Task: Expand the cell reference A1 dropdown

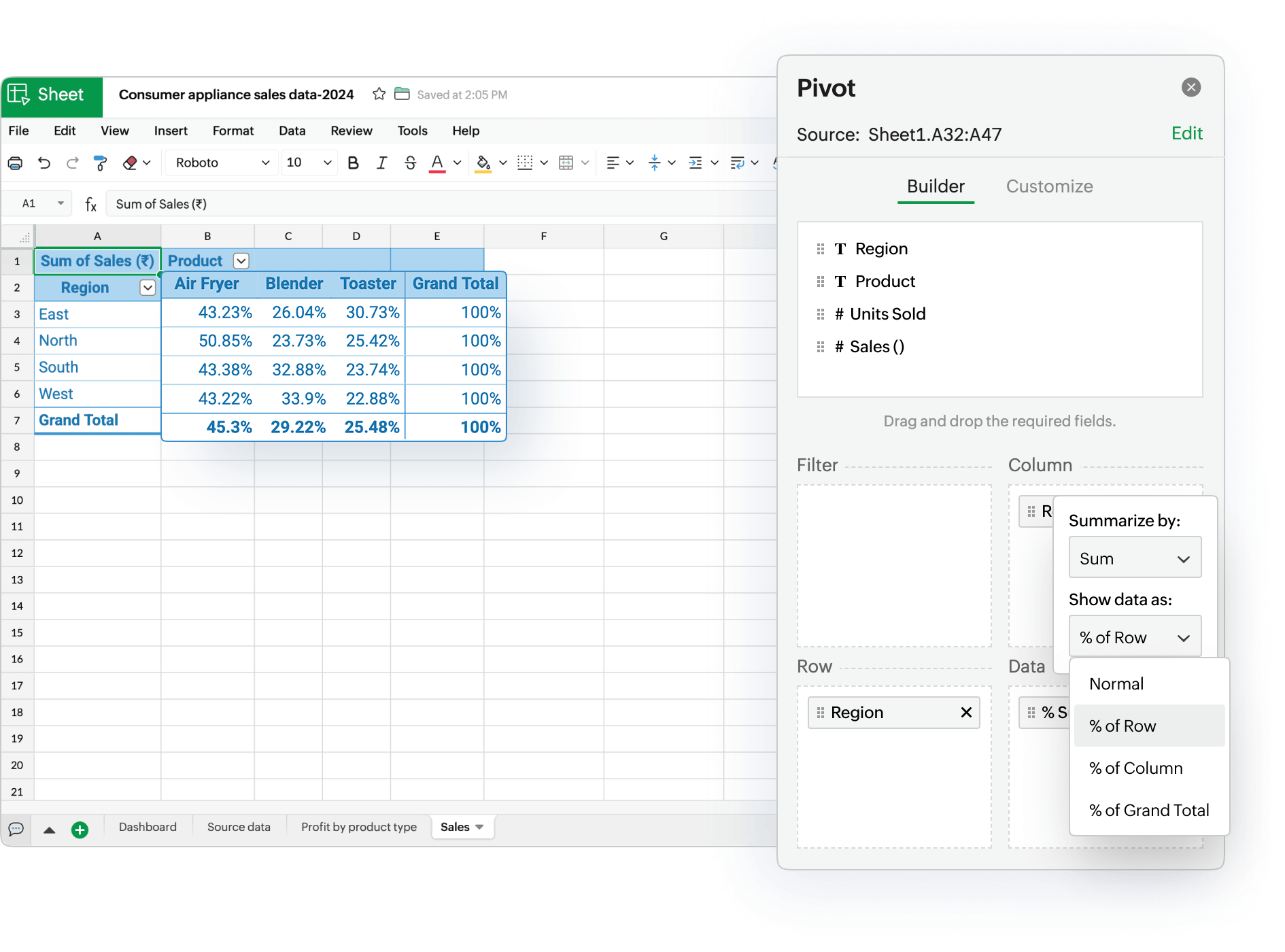Action: click(x=61, y=203)
